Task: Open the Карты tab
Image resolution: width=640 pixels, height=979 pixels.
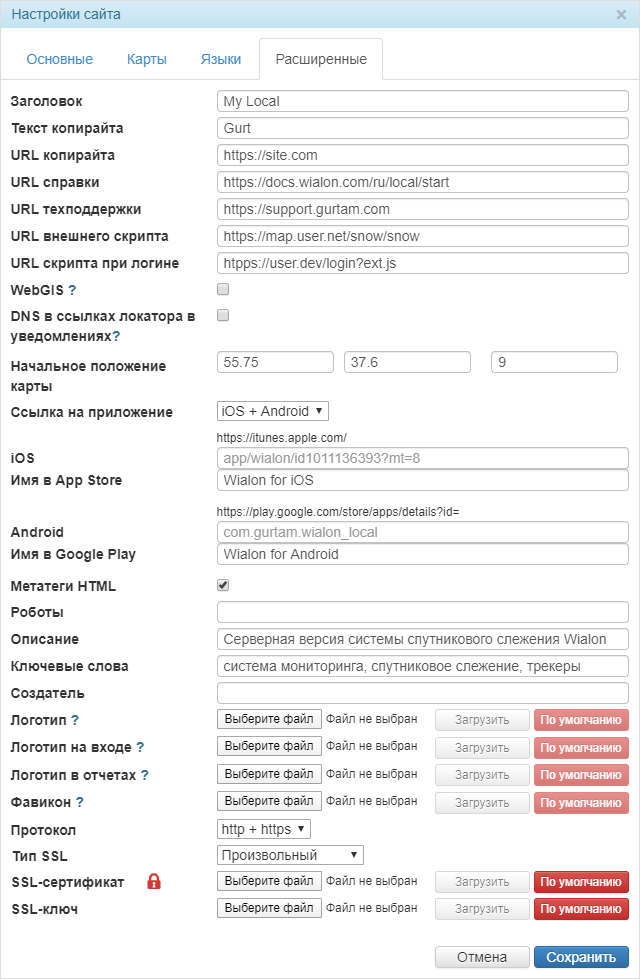Action: (x=147, y=59)
